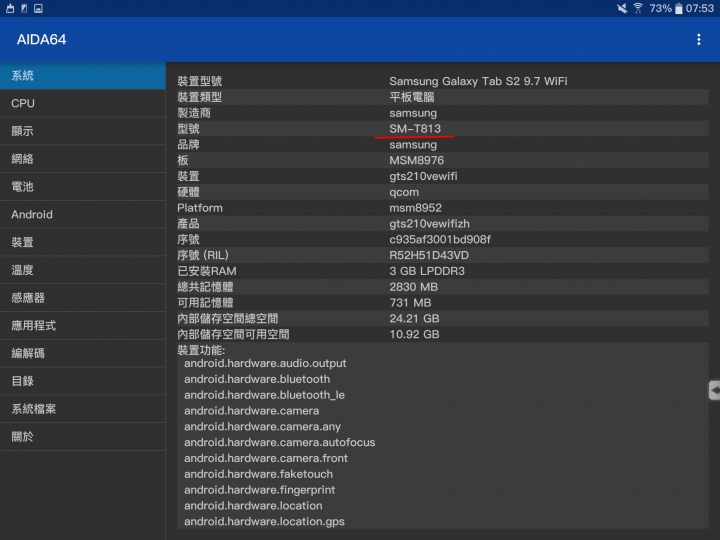Select the 731 MB available memory value
Viewport: 720px width, 540px height.
tap(410, 303)
